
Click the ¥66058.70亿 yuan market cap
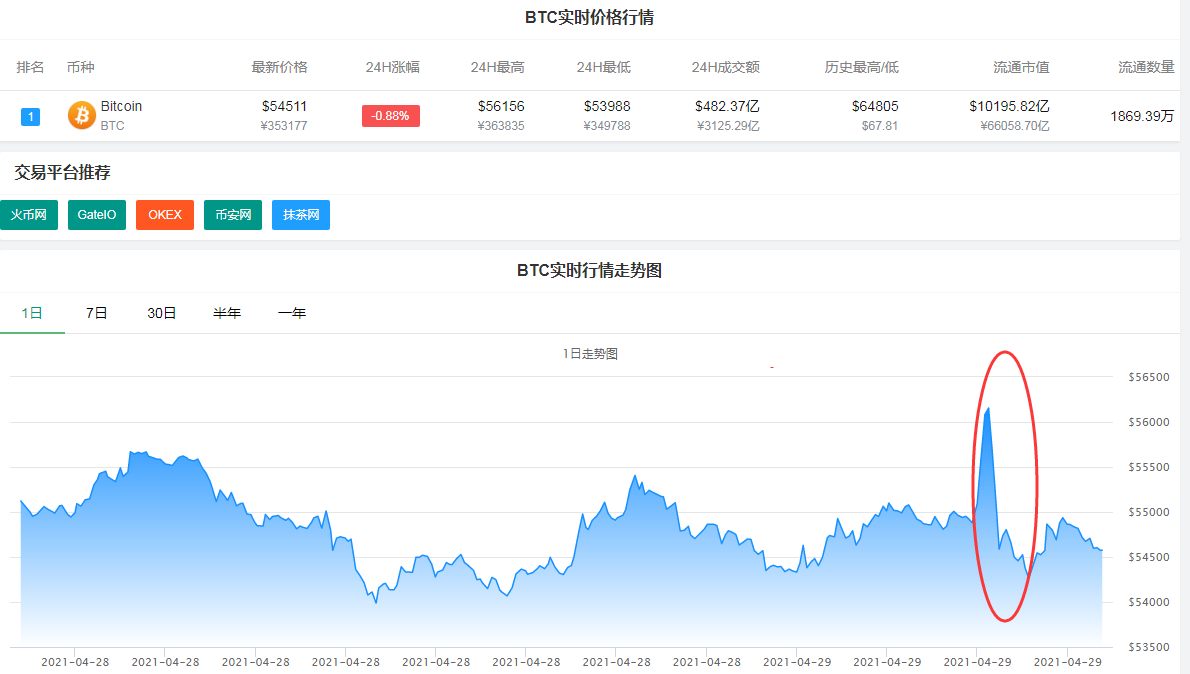(1015, 126)
